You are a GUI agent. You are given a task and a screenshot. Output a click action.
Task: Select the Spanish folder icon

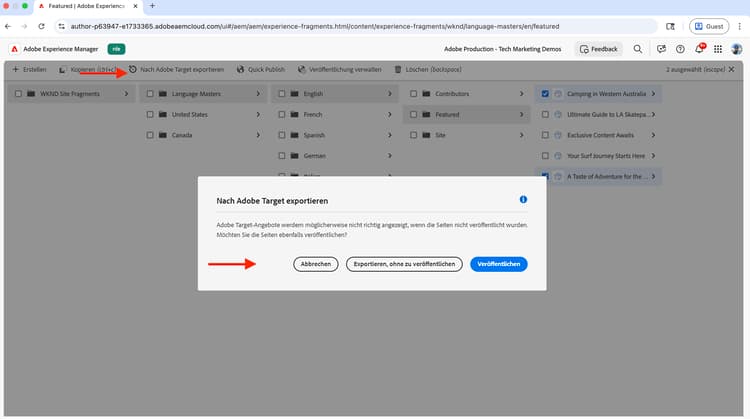coord(295,135)
